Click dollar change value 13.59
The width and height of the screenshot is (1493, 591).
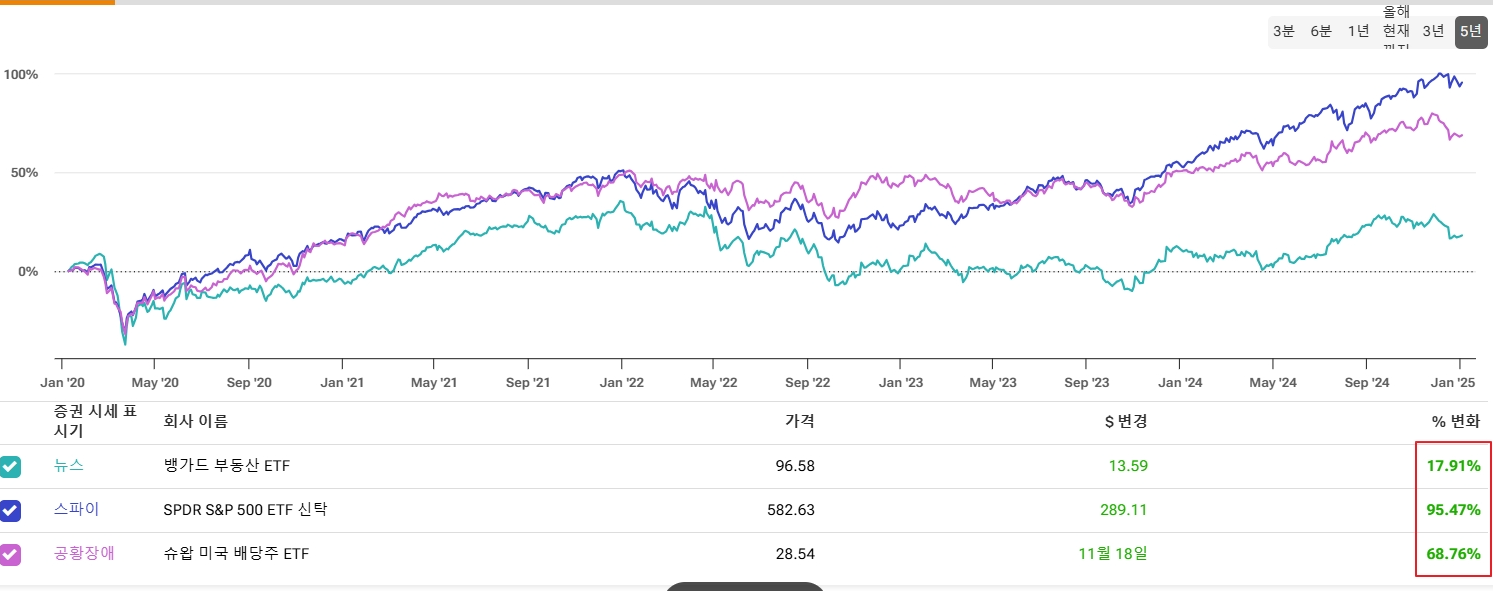[1128, 466]
